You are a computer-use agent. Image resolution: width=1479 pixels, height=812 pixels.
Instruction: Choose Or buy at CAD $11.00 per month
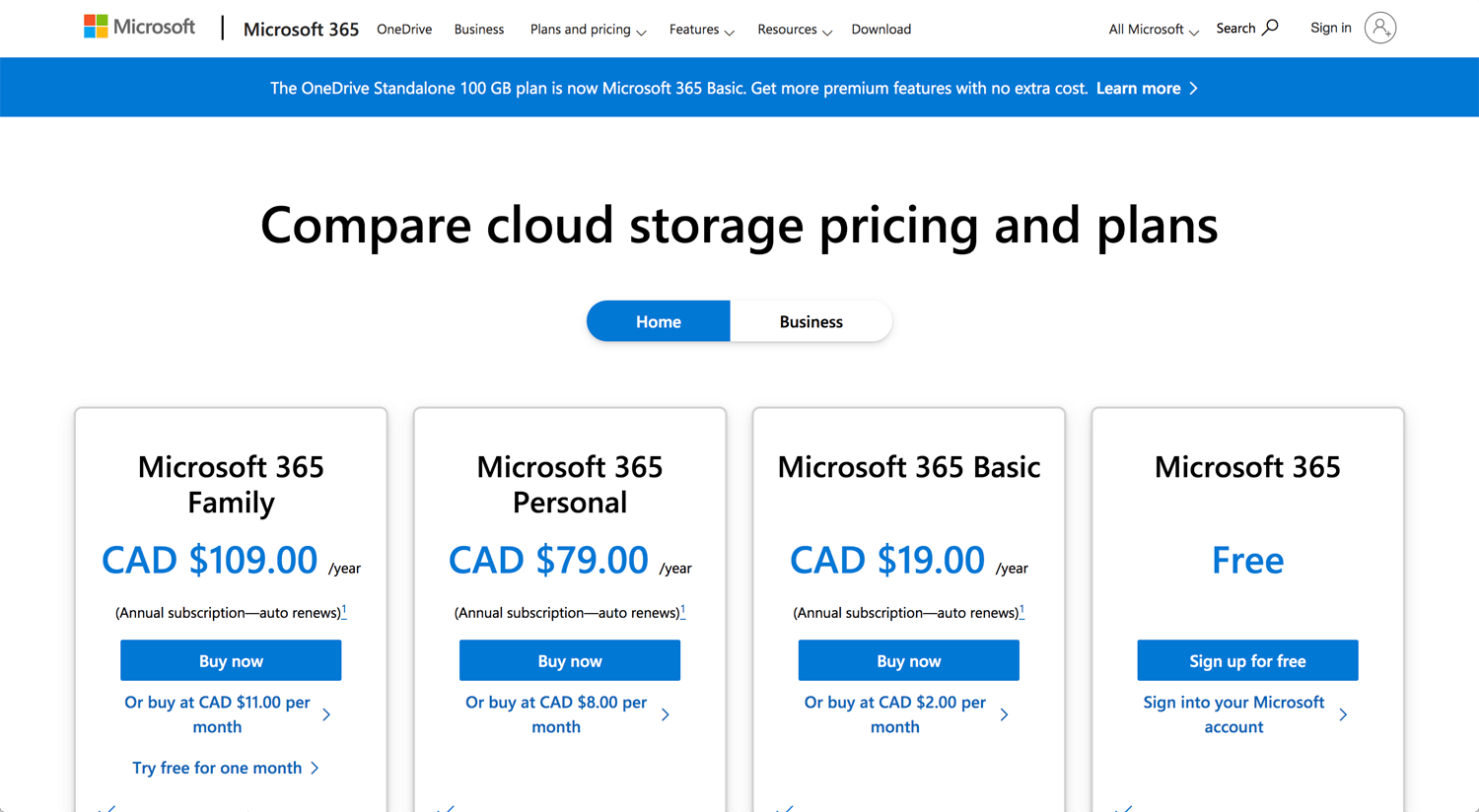coord(228,714)
